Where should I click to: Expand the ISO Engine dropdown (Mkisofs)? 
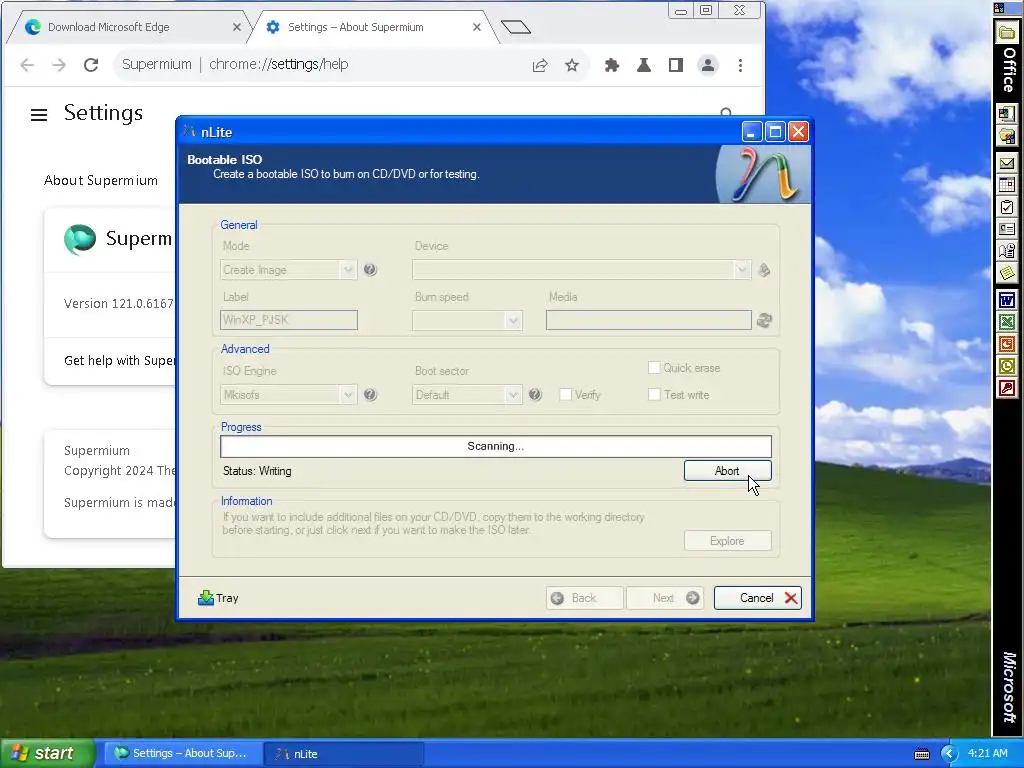pyautogui.click(x=348, y=394)
